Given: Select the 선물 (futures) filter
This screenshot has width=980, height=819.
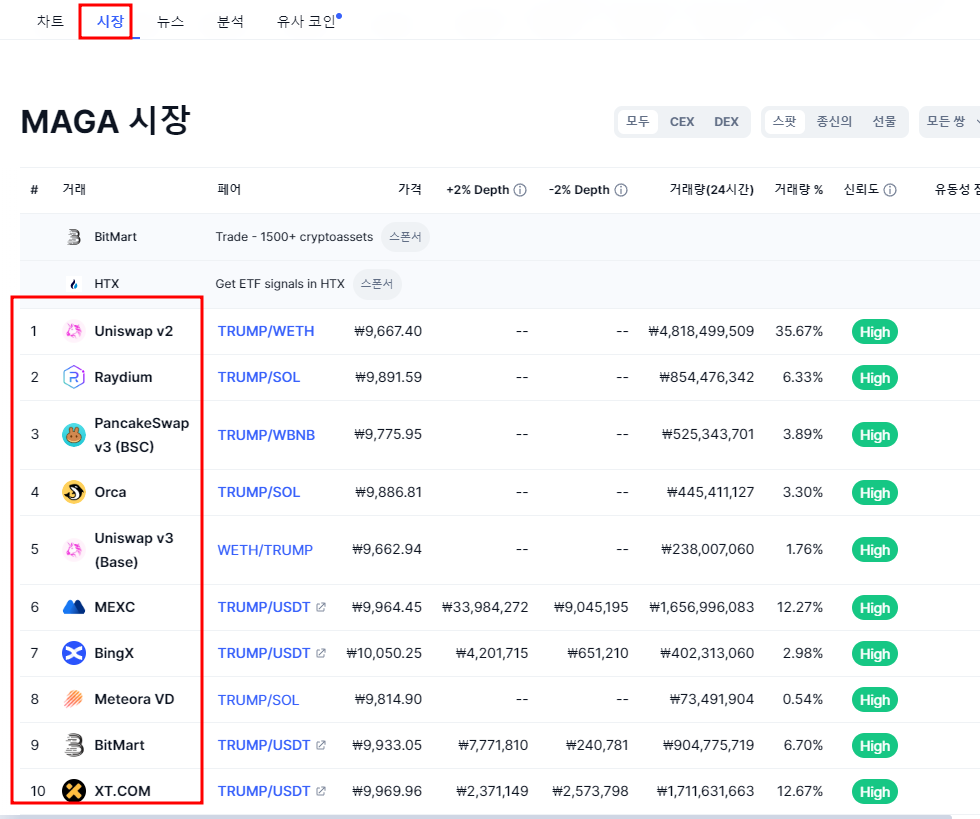Looking at the screenshot, I should tap(884, 121).
